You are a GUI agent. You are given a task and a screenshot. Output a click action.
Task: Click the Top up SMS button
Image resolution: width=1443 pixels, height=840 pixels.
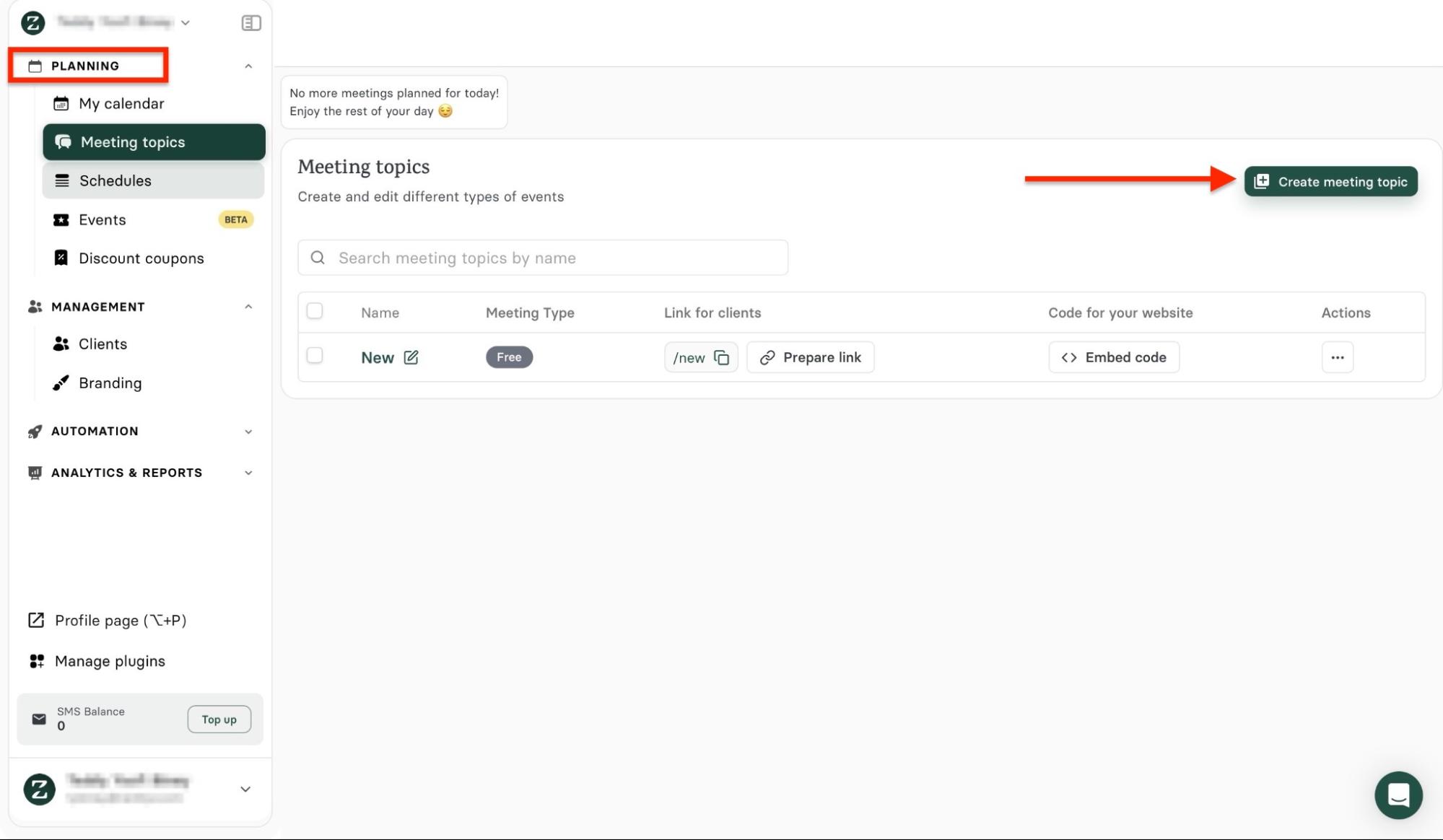[x=219, y=719]
